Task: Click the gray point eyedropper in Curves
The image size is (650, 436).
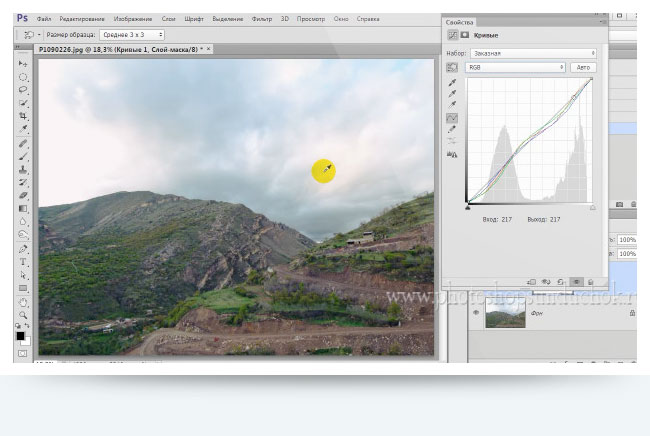Action: pyautogui.click(x=452, y=94)
